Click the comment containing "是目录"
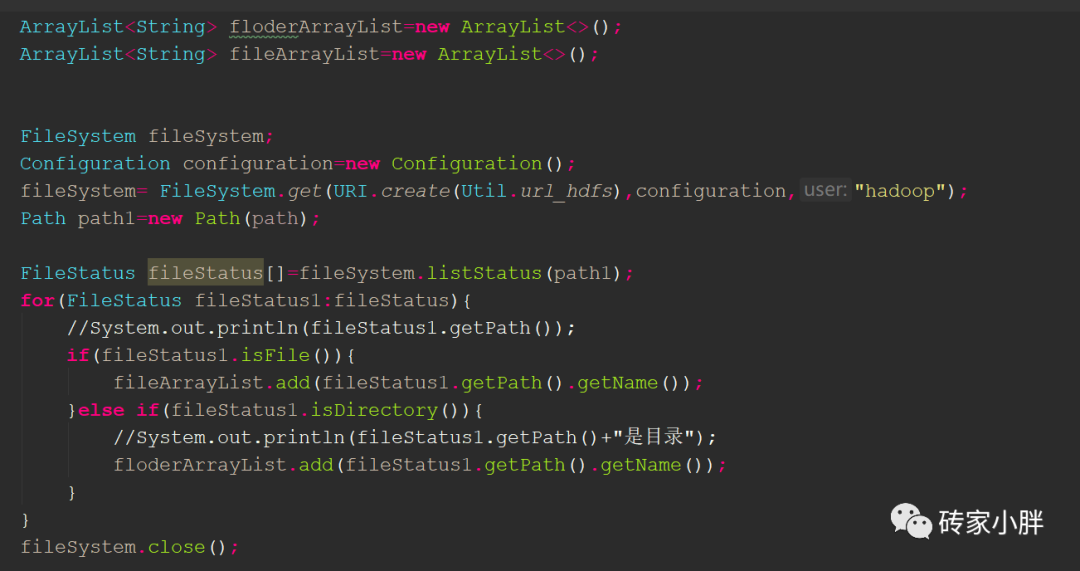1080x571 pixels. tap(415, 437)
